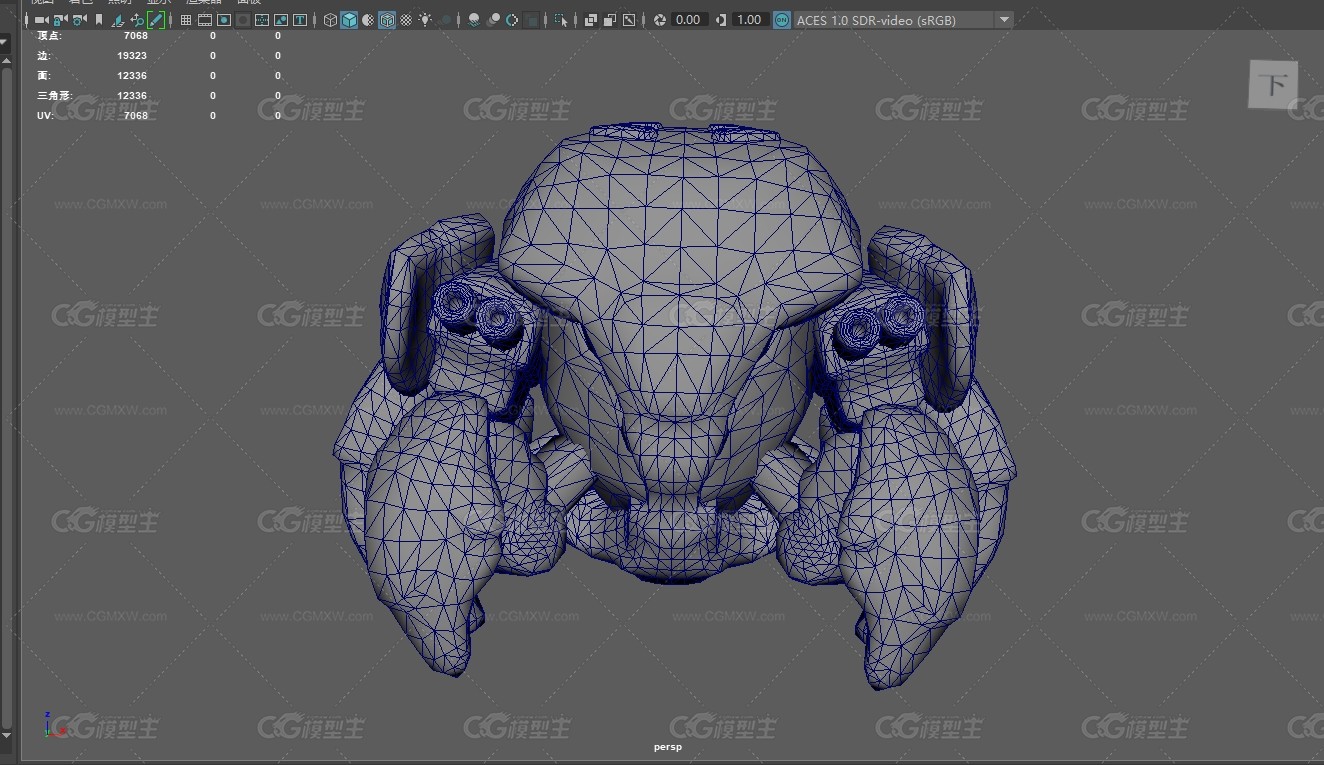This screenshot has width=1324, height=765.
Task: Toggle the Safe Action icon
Action: click(x=281, y=20)
